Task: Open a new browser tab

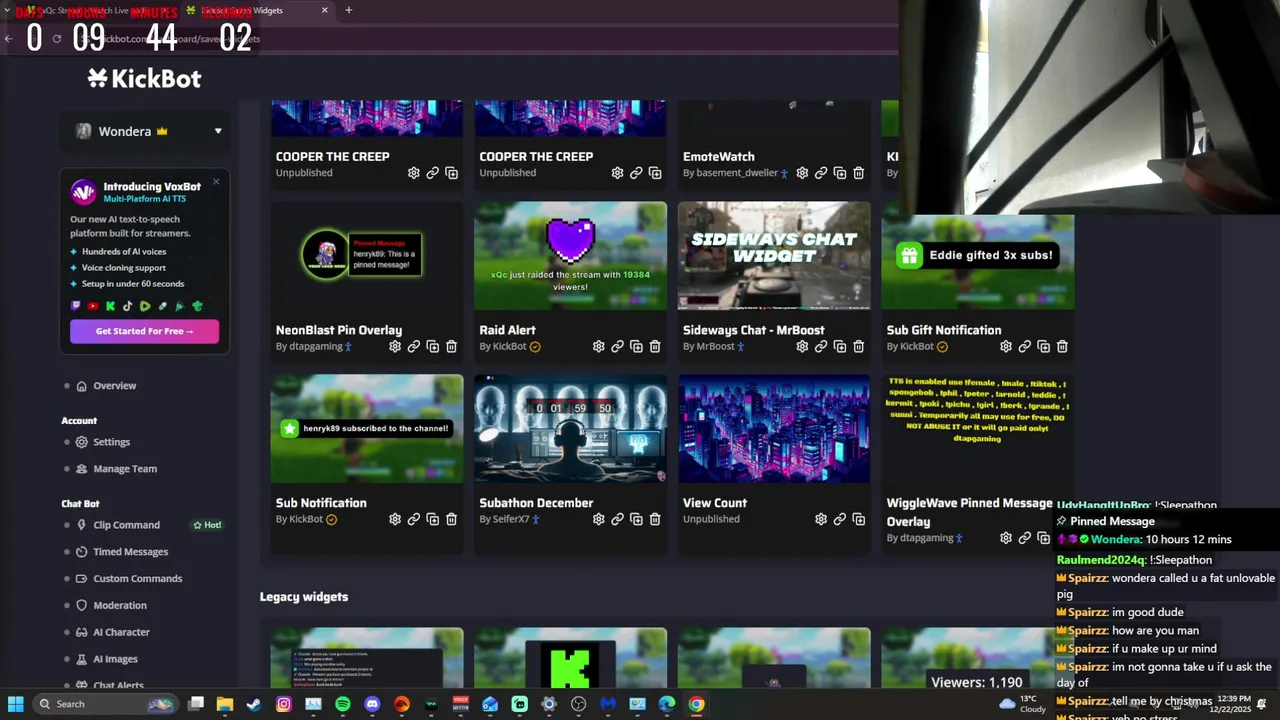Action: (x=348, y=10)
